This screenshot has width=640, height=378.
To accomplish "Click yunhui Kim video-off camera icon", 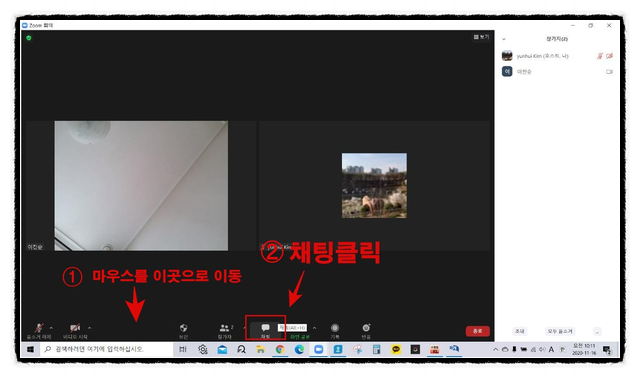I will [609, 56].
